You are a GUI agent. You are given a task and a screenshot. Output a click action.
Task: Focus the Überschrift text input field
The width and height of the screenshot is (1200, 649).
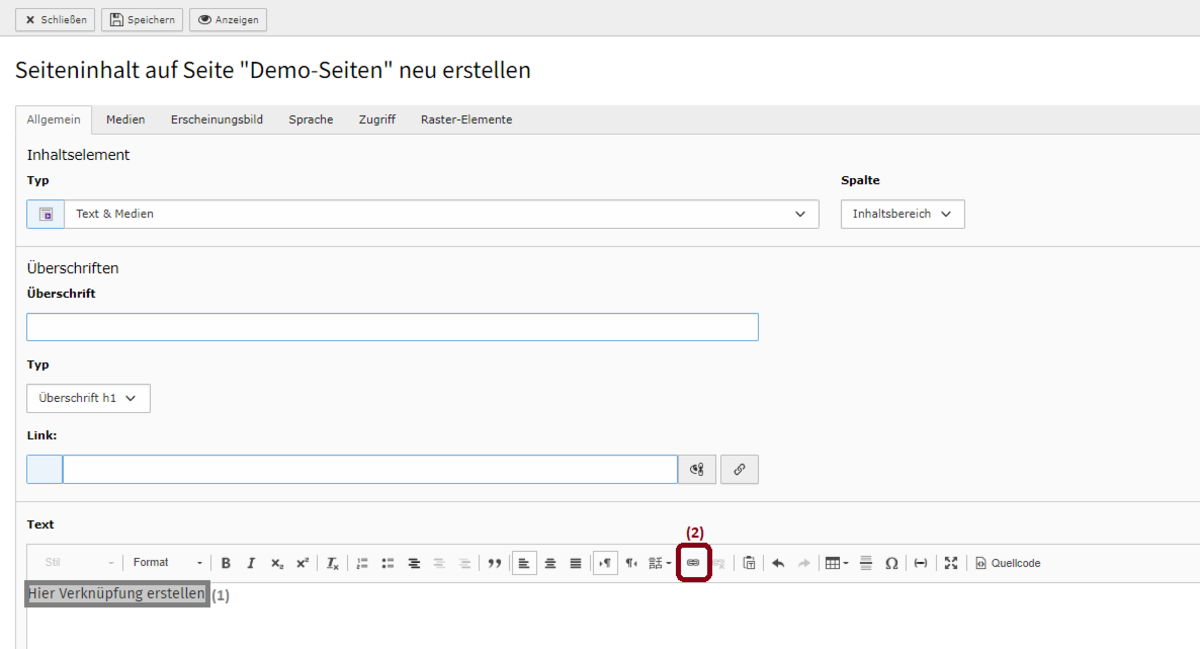click(x=392, y=327)
